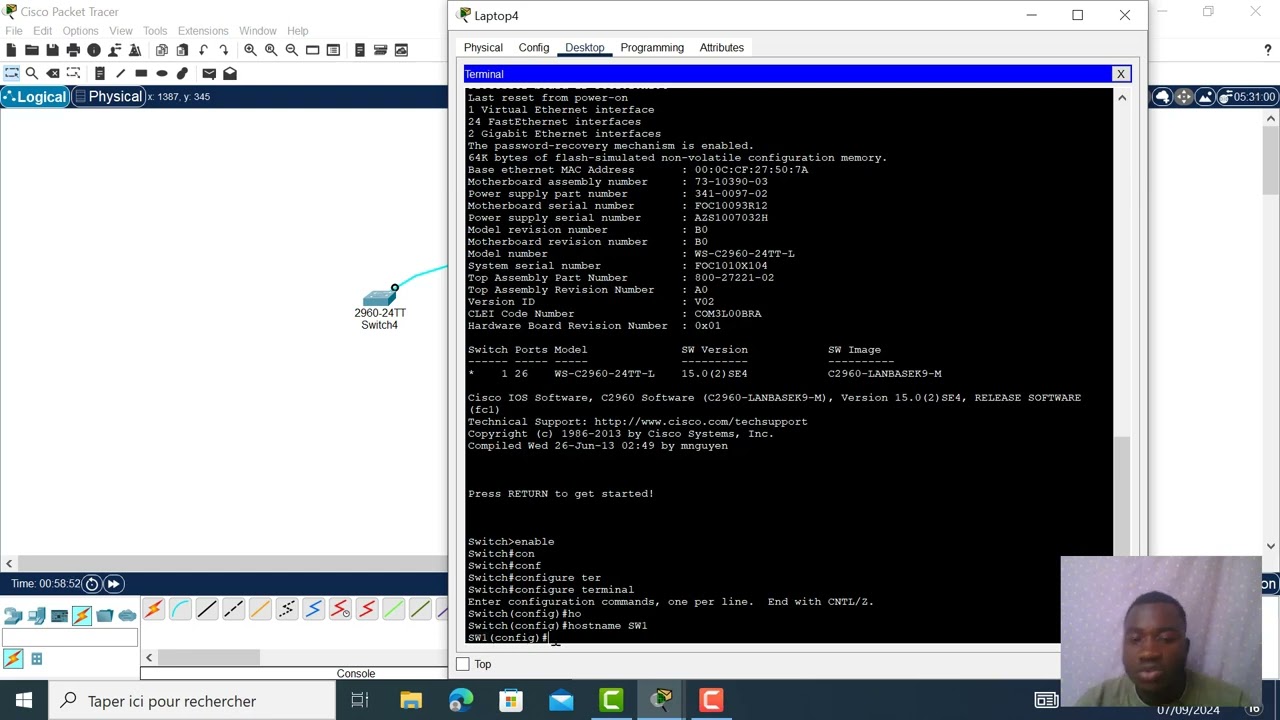This screenshot has height=720, width=1280.
Task: Choose the Delete tool icon
Action: point(53,73)
